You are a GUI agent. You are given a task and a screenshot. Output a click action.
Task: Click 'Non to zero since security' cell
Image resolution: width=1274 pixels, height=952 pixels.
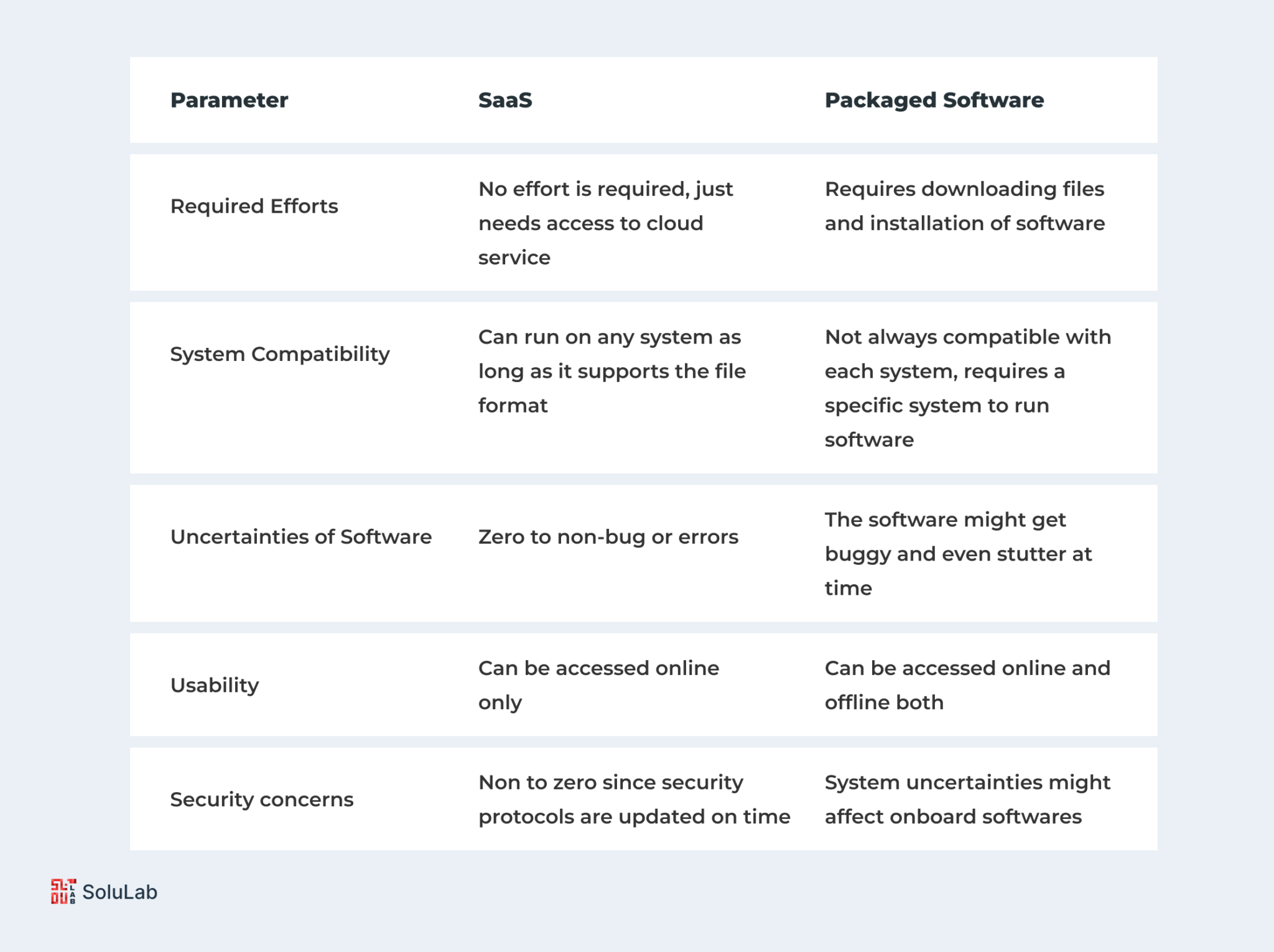tap(635, 799)
